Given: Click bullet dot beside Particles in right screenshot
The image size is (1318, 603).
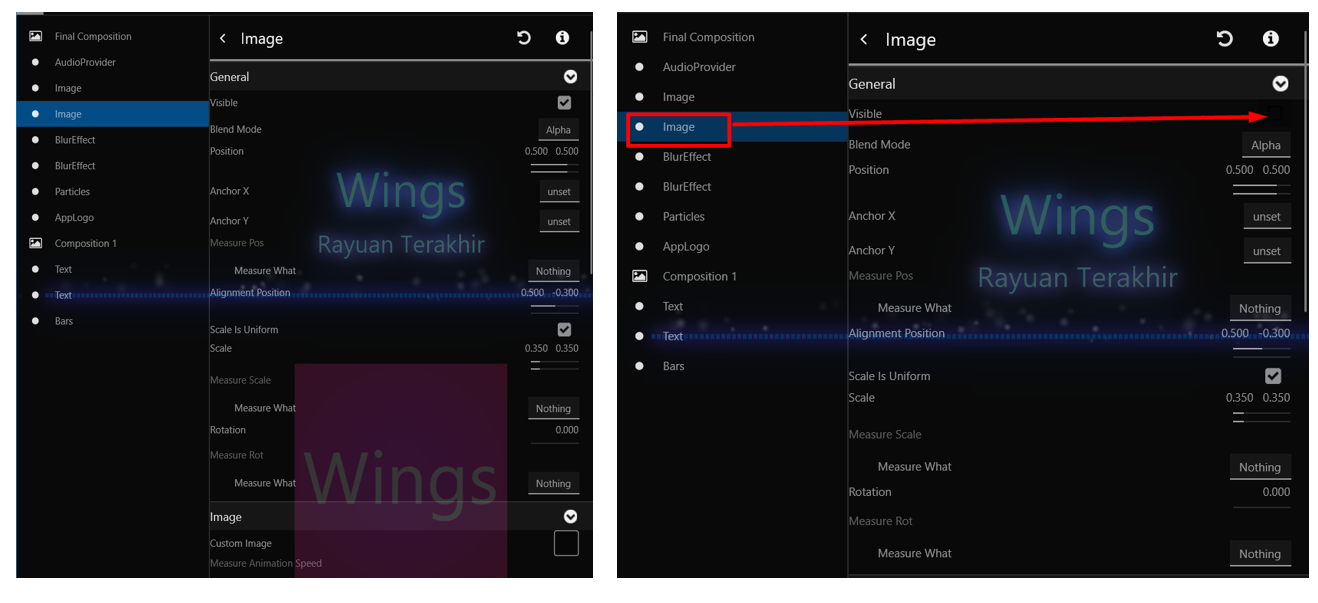Looking at the screenshot, I should [x=640, y=216].
